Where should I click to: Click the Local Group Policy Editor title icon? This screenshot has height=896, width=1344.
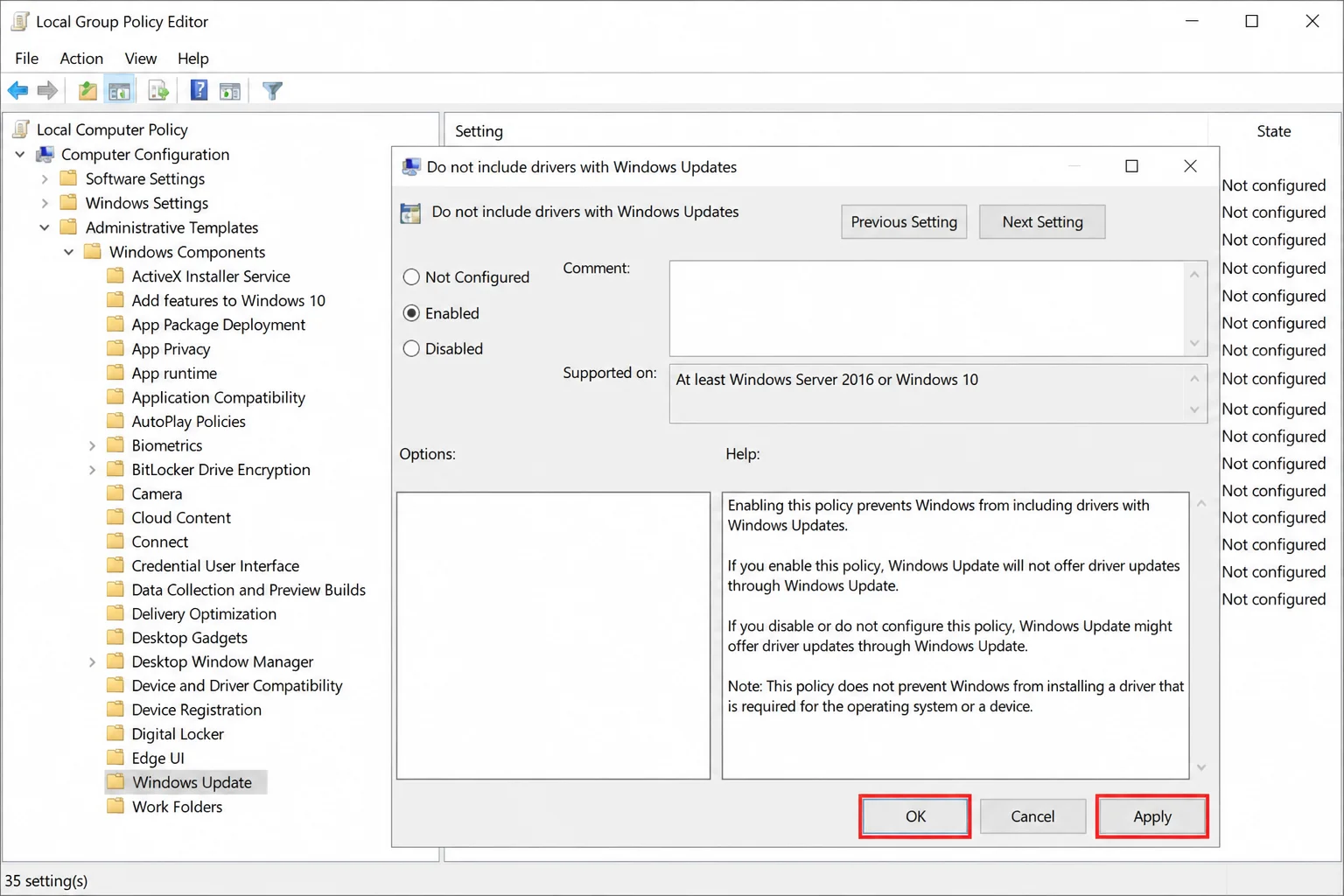pyautogui.click(x=20, y=21)
